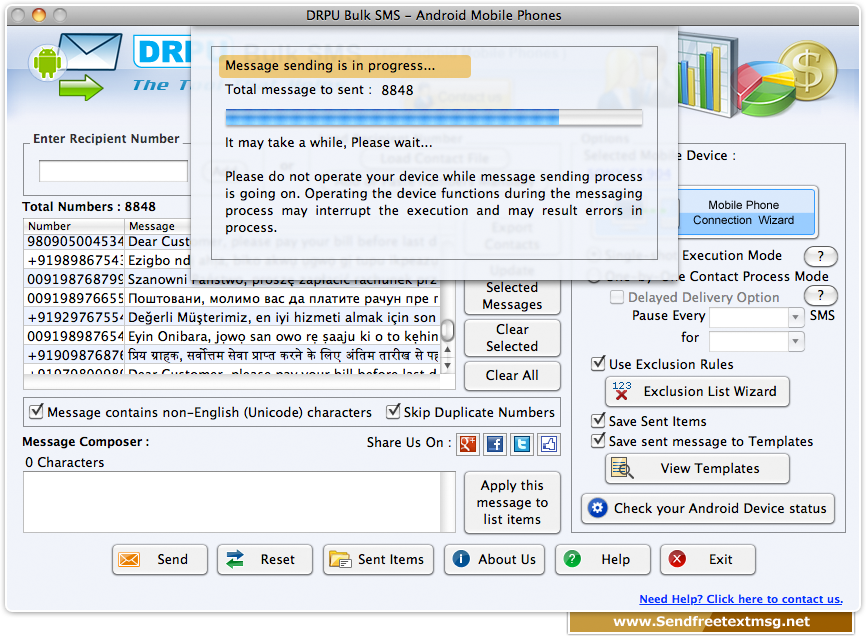
Task: Open Exclusion List Wizard
Action: pos(697,391)
